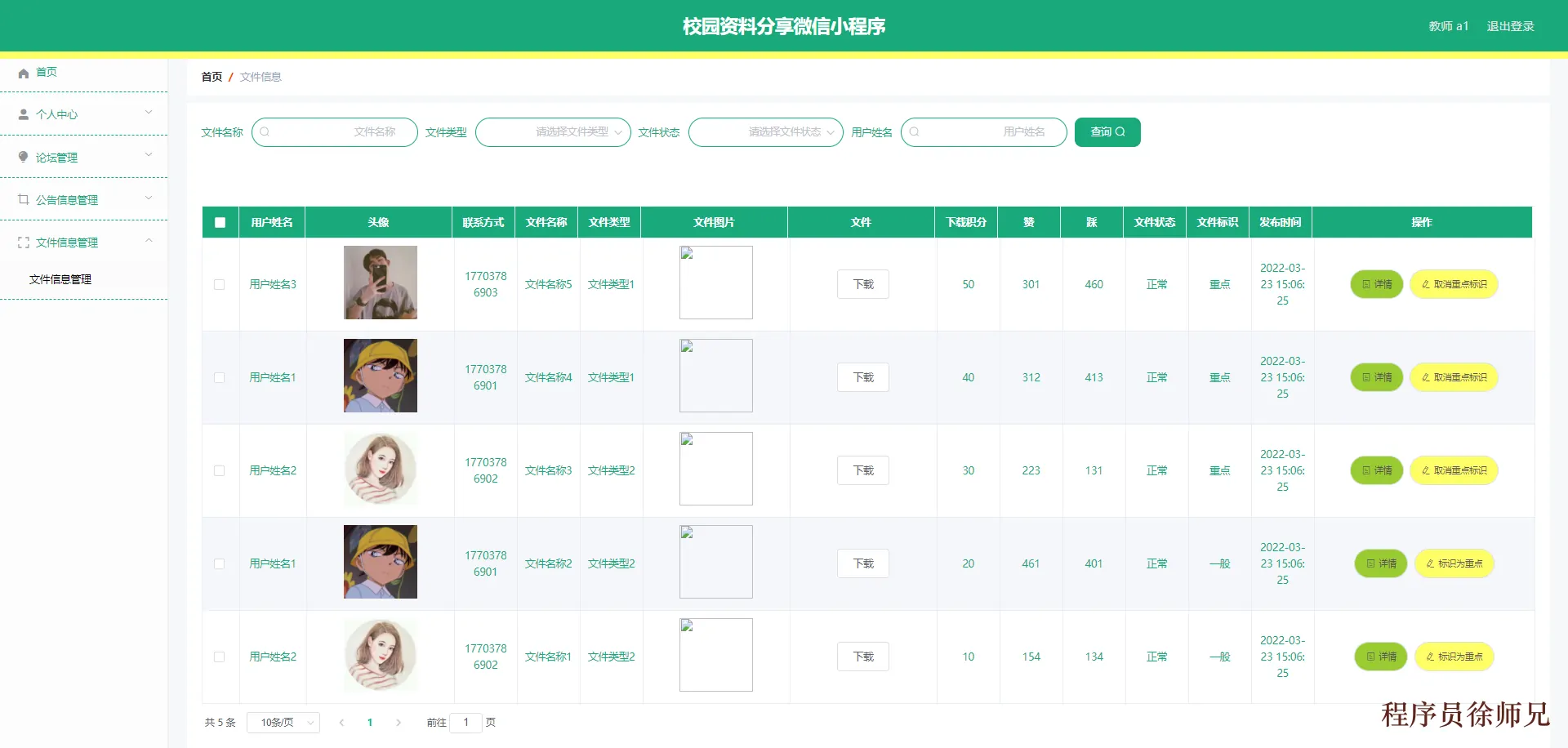This screenshot has width=1568, height=748.
Task: Open the 文件类型 dropdown
Action: (x=553, y=132)
